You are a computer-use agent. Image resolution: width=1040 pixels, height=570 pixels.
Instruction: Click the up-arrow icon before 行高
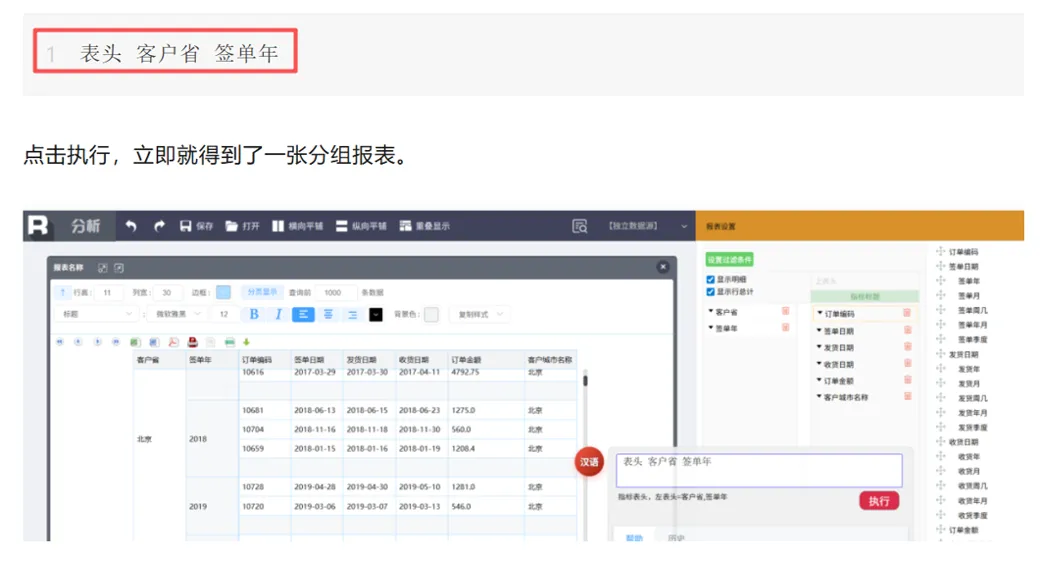click(x=62, y=293)
